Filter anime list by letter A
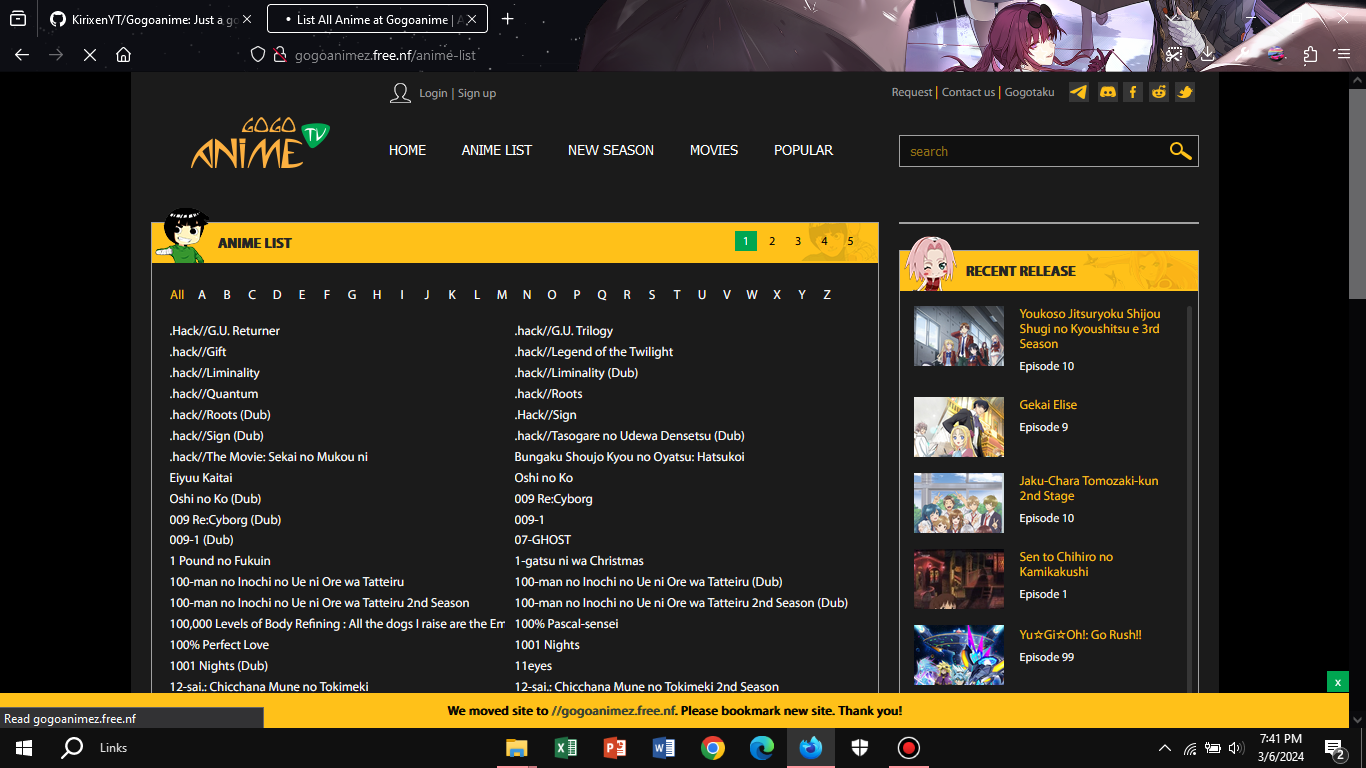The image size is (1366, 768). coord(202,295)
